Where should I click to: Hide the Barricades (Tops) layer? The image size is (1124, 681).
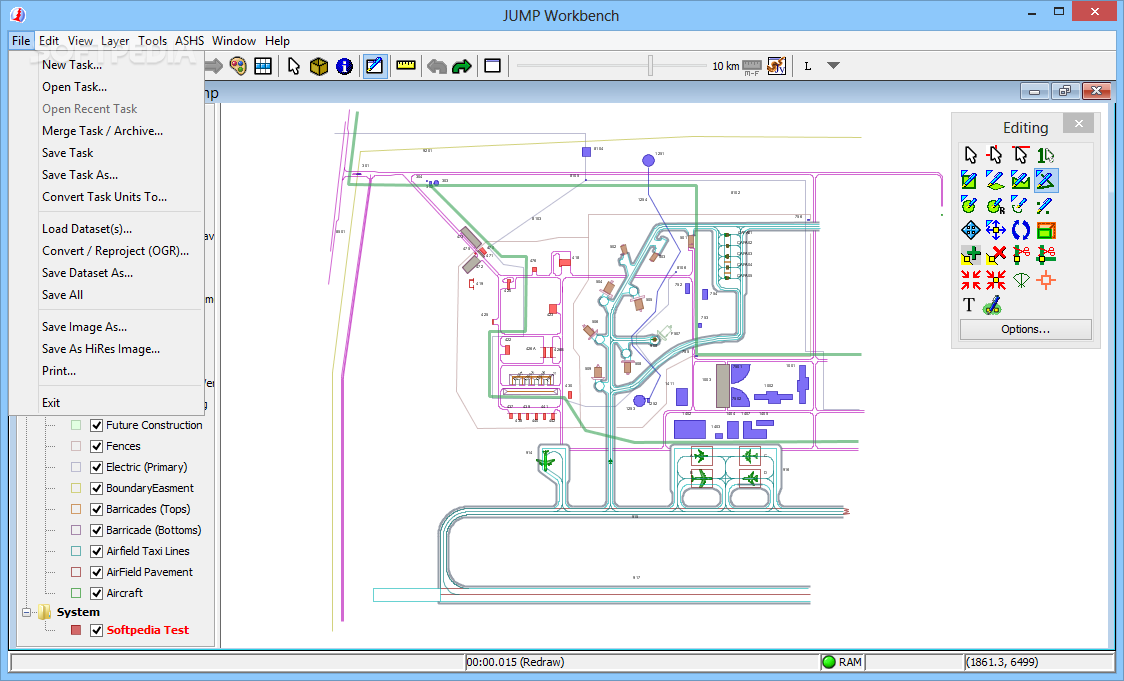click(97, 509)
